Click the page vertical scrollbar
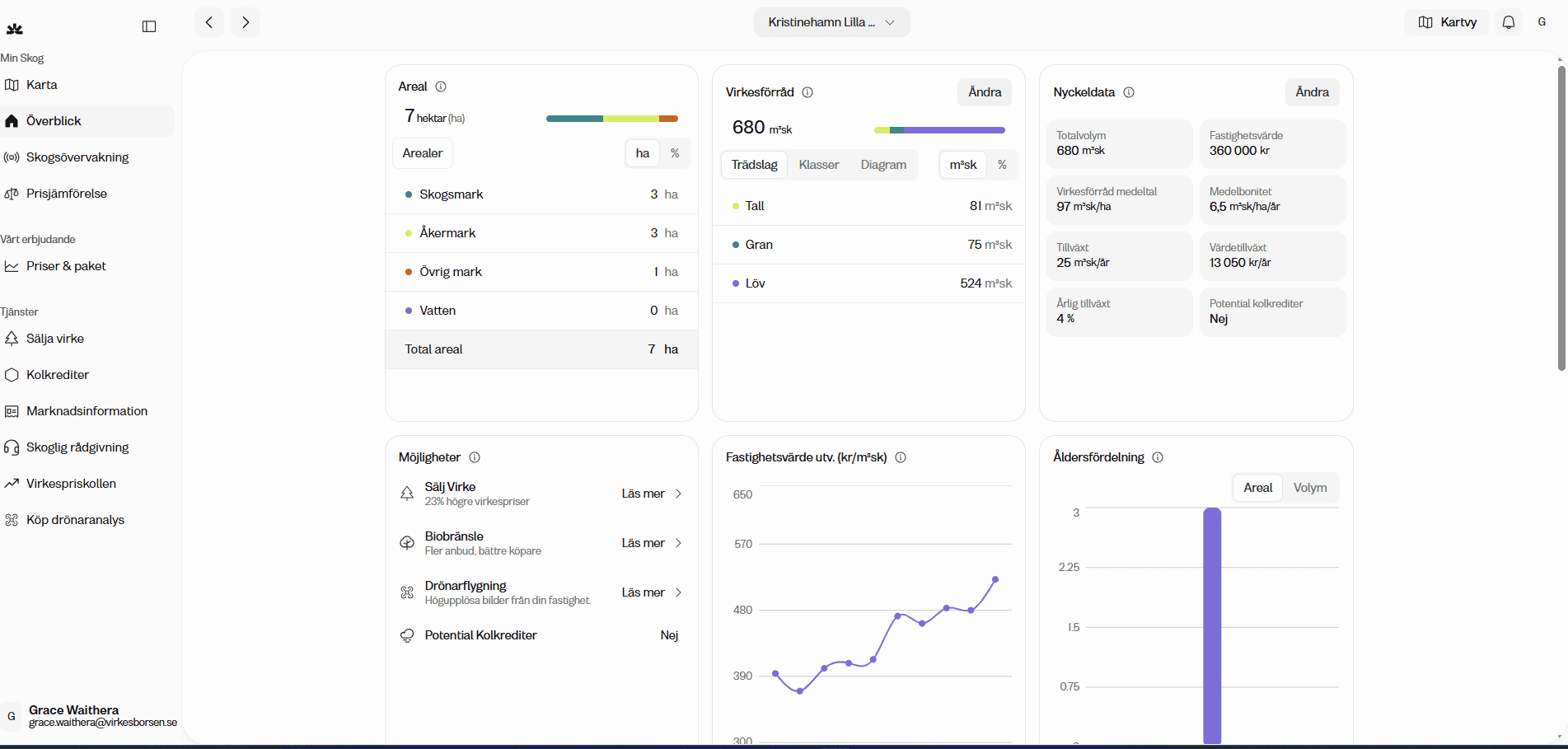Image resolution: width=1568 pixels, height=749 pixels. click(1561, 218)
